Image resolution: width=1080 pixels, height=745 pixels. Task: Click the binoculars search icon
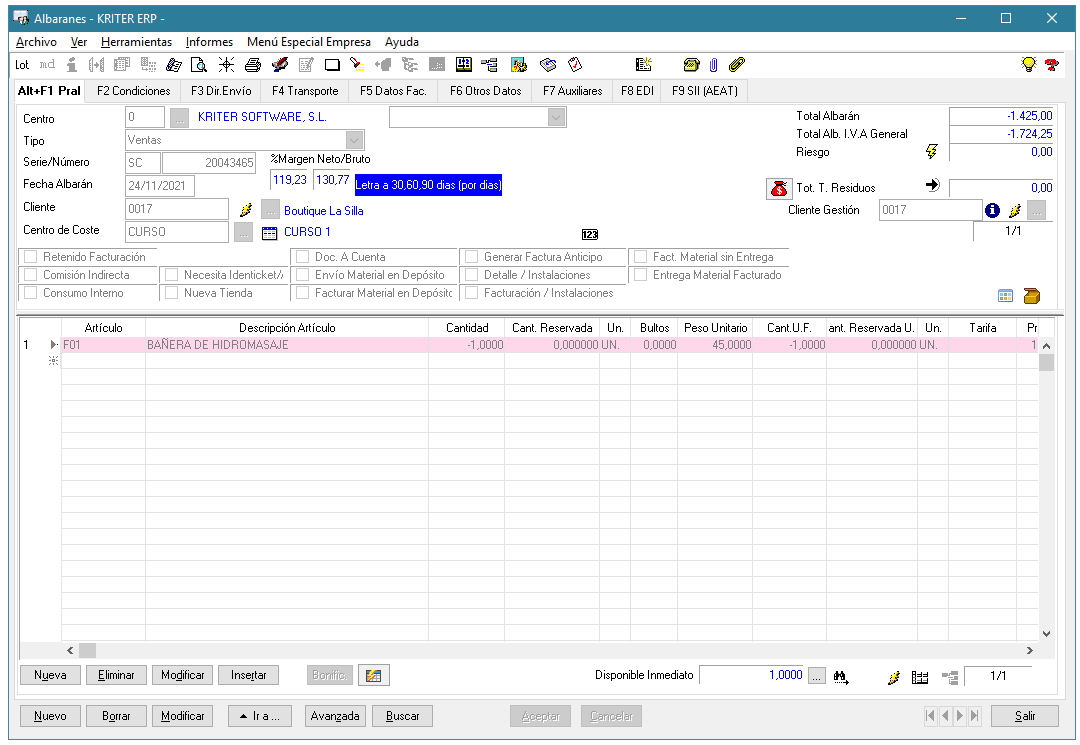(840, 677)
